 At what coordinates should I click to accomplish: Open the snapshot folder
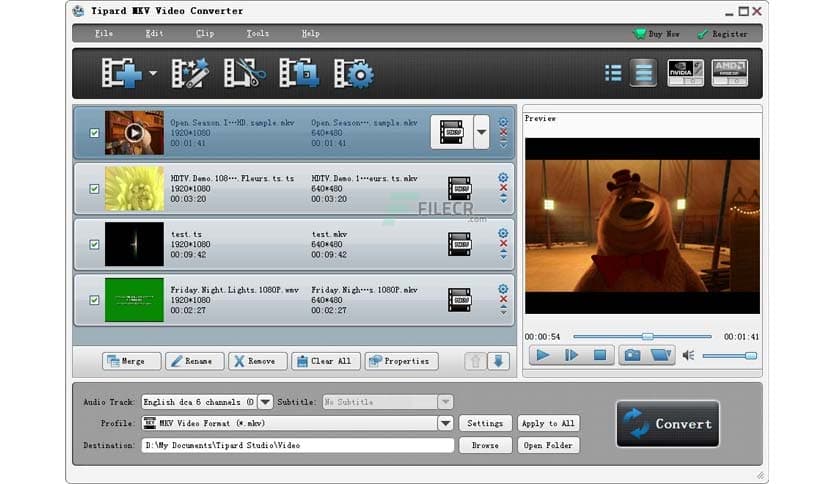(661, 355)
